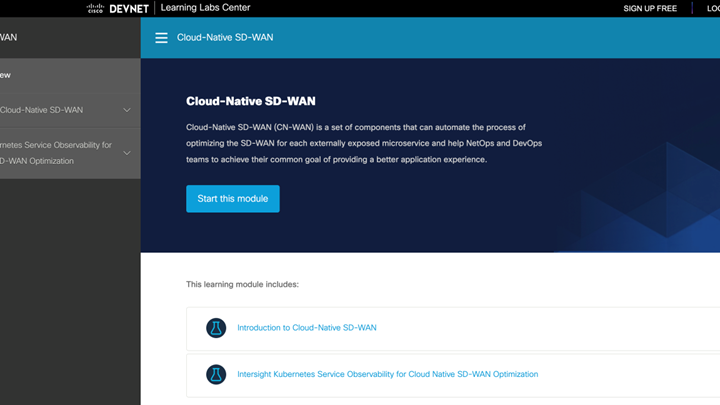Screen dimensions: 720x405
Task: Click SIGN UP FREE link
Action: (650, 8)
